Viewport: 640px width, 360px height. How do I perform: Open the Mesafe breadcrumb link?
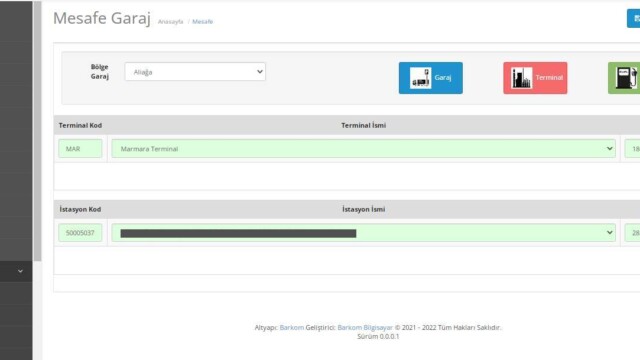pos(202,22)
